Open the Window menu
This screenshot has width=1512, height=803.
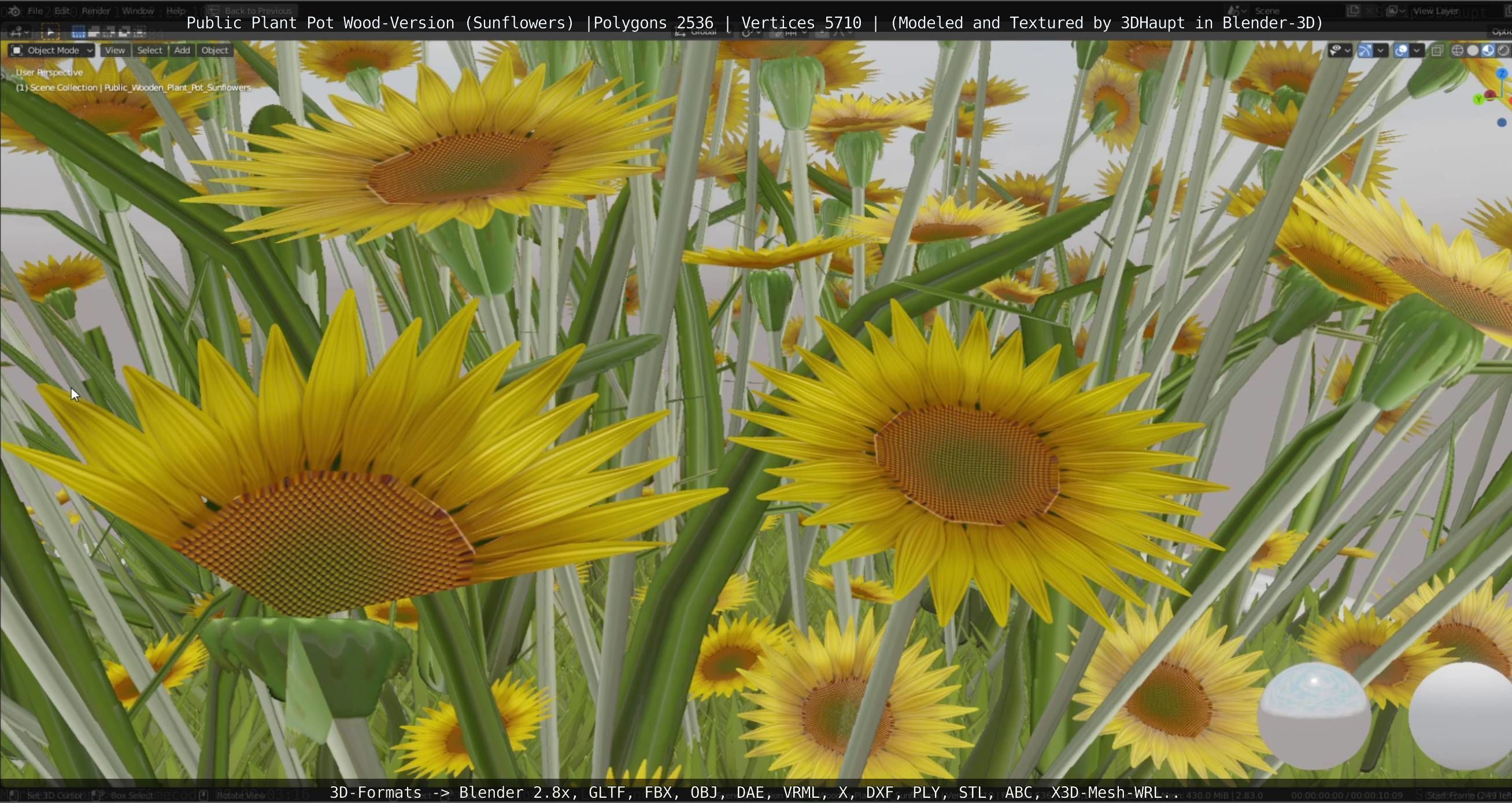click(138, 10)
